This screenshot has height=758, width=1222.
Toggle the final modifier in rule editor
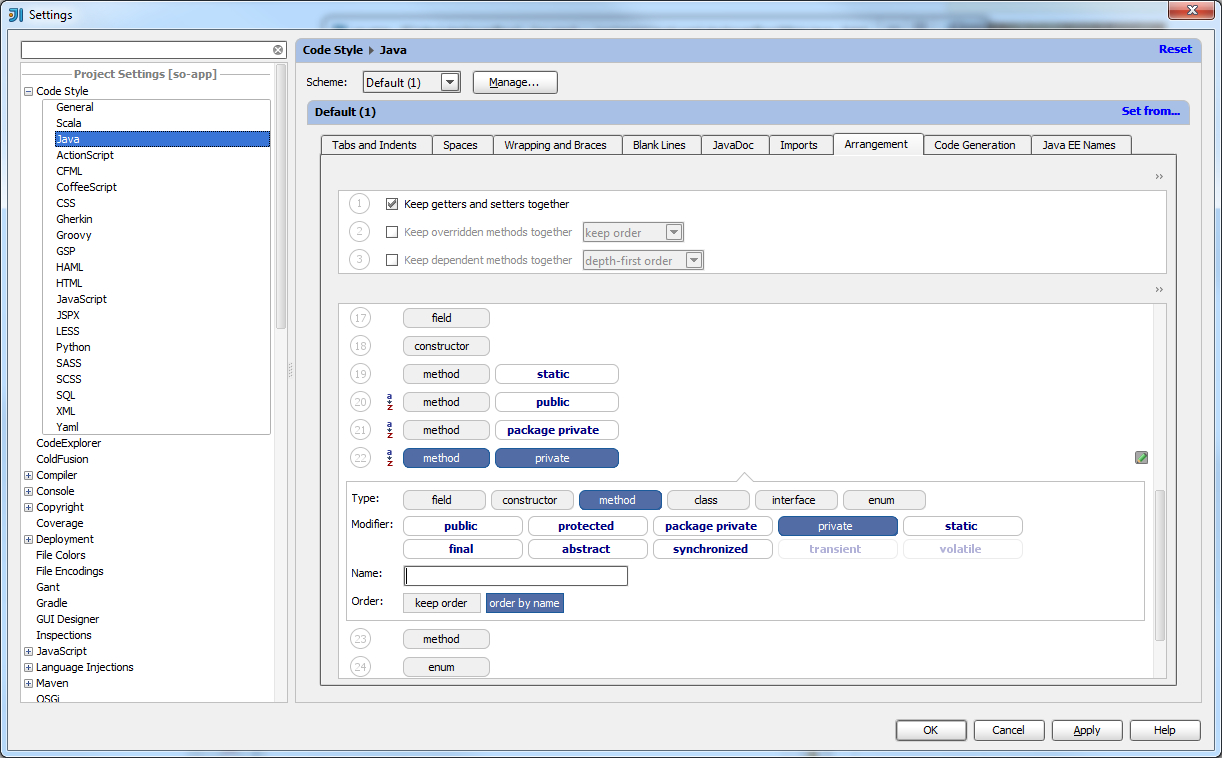[461, 549]
